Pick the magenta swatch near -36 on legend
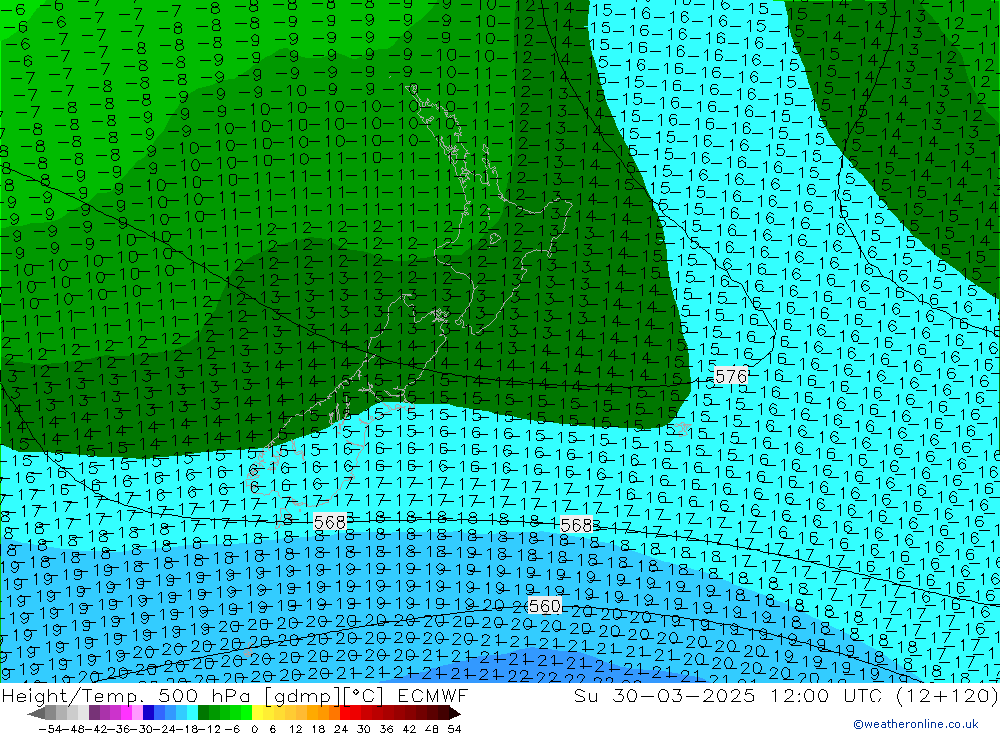This screenshot has width=1000, height=733. tap(126, 713)
